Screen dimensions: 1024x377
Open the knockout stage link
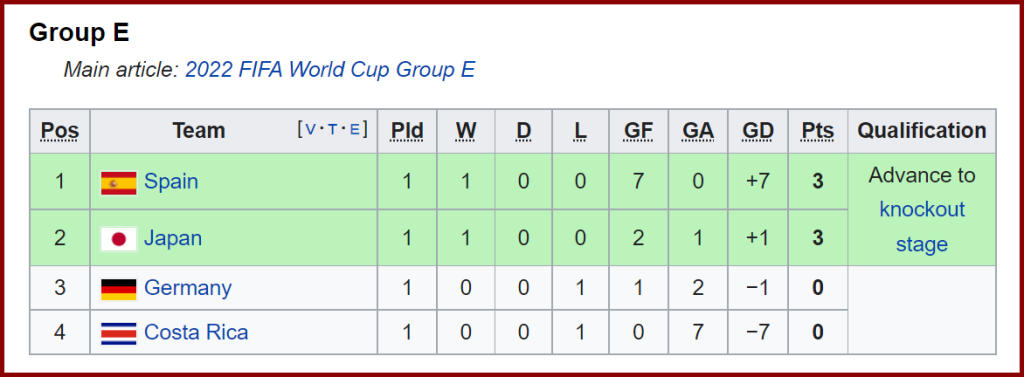(921, 227)
